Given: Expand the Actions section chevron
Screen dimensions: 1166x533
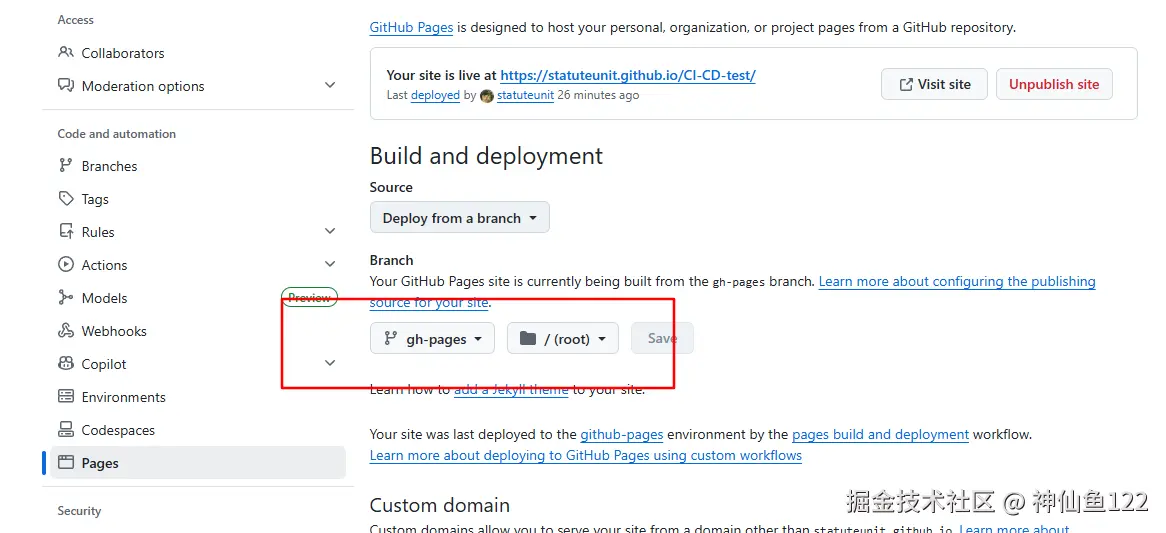Looking at the screenshot, I should coord(330,265).
